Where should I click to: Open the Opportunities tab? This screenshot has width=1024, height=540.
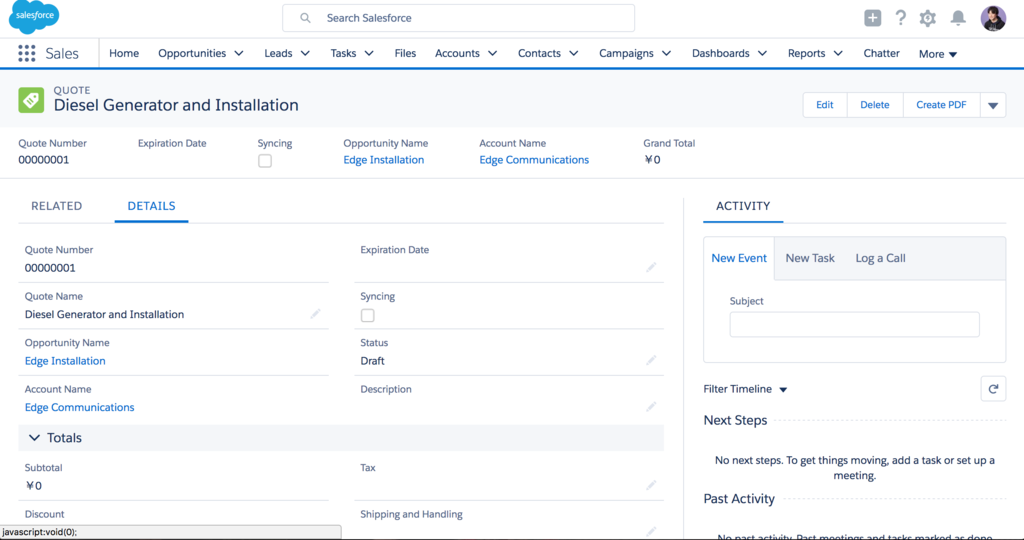tap(192, 54)
